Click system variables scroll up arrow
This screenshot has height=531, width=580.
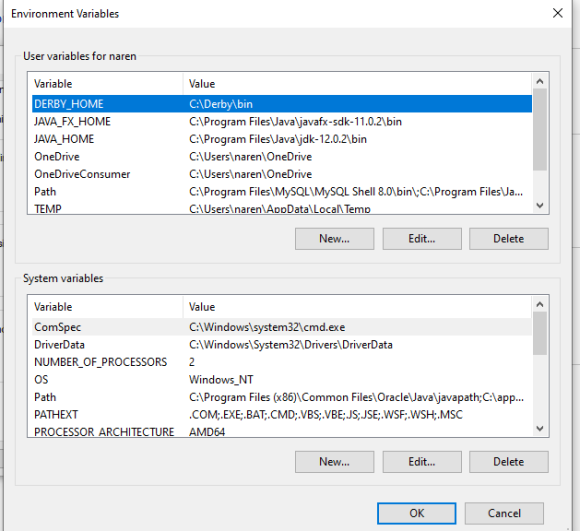(540, 304)
